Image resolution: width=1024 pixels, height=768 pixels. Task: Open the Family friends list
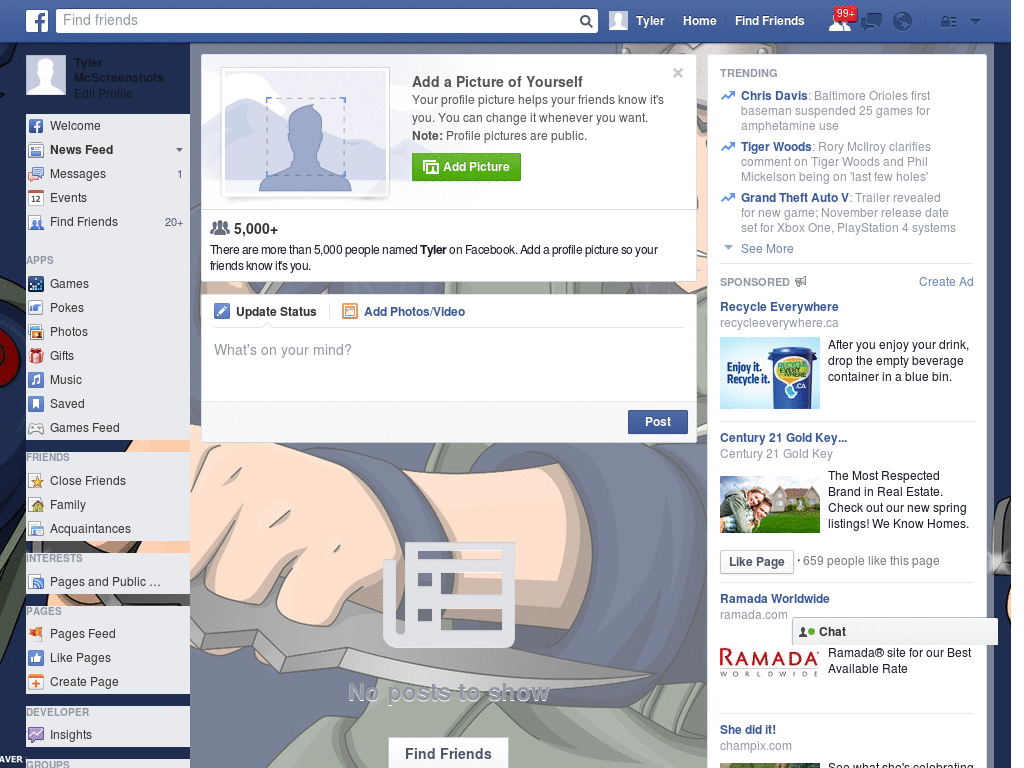(108, 505)
